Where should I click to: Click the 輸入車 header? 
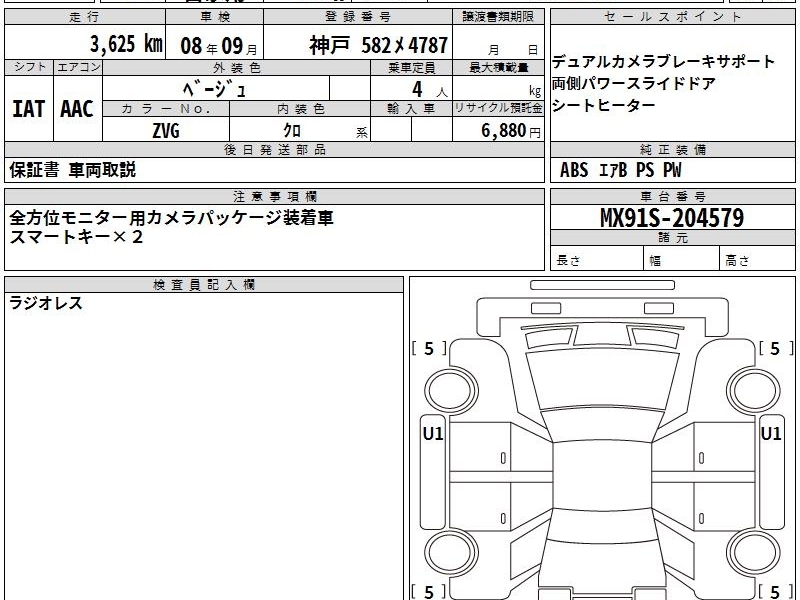[x=411, y=109]
